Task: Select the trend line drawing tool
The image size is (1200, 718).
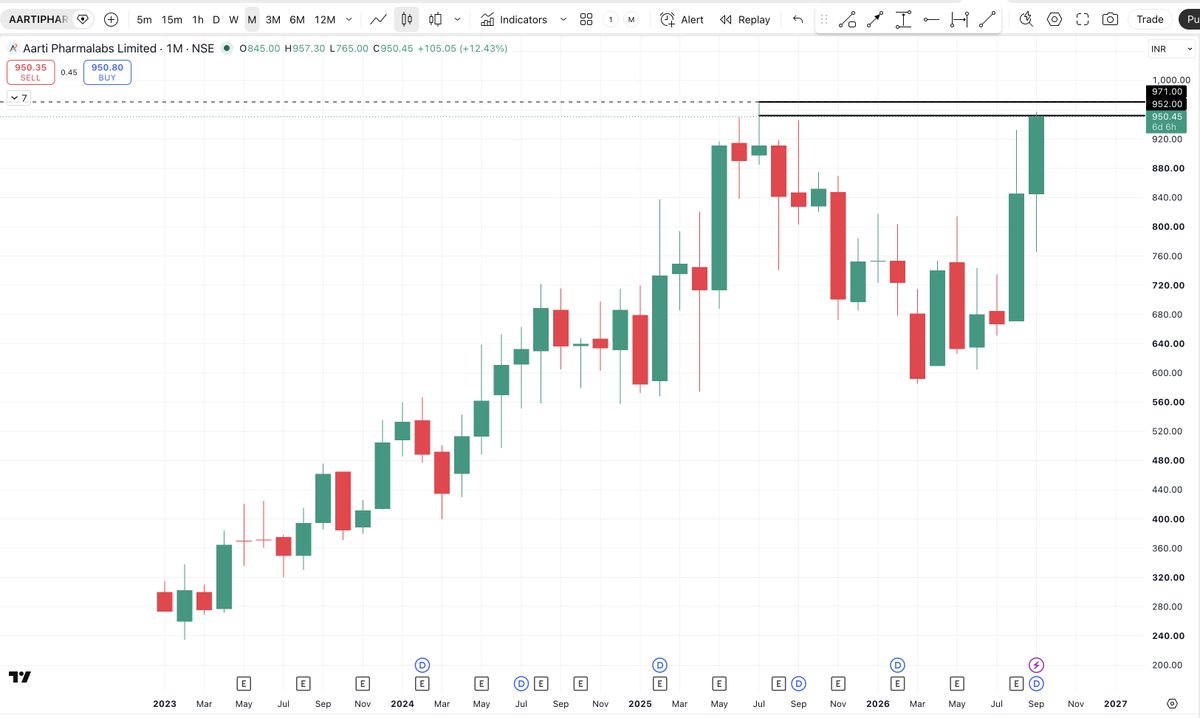Action: (987, 19)
